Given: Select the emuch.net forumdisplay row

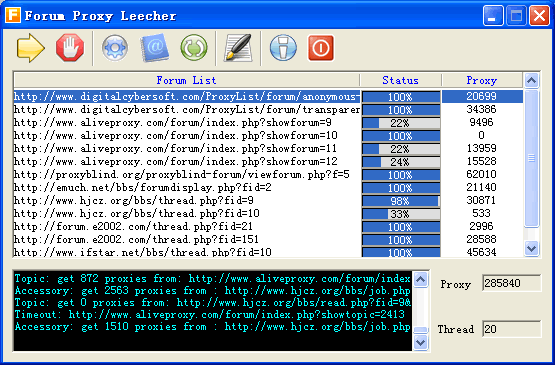Looking at the screenshot, I should (x=268, y=187).
